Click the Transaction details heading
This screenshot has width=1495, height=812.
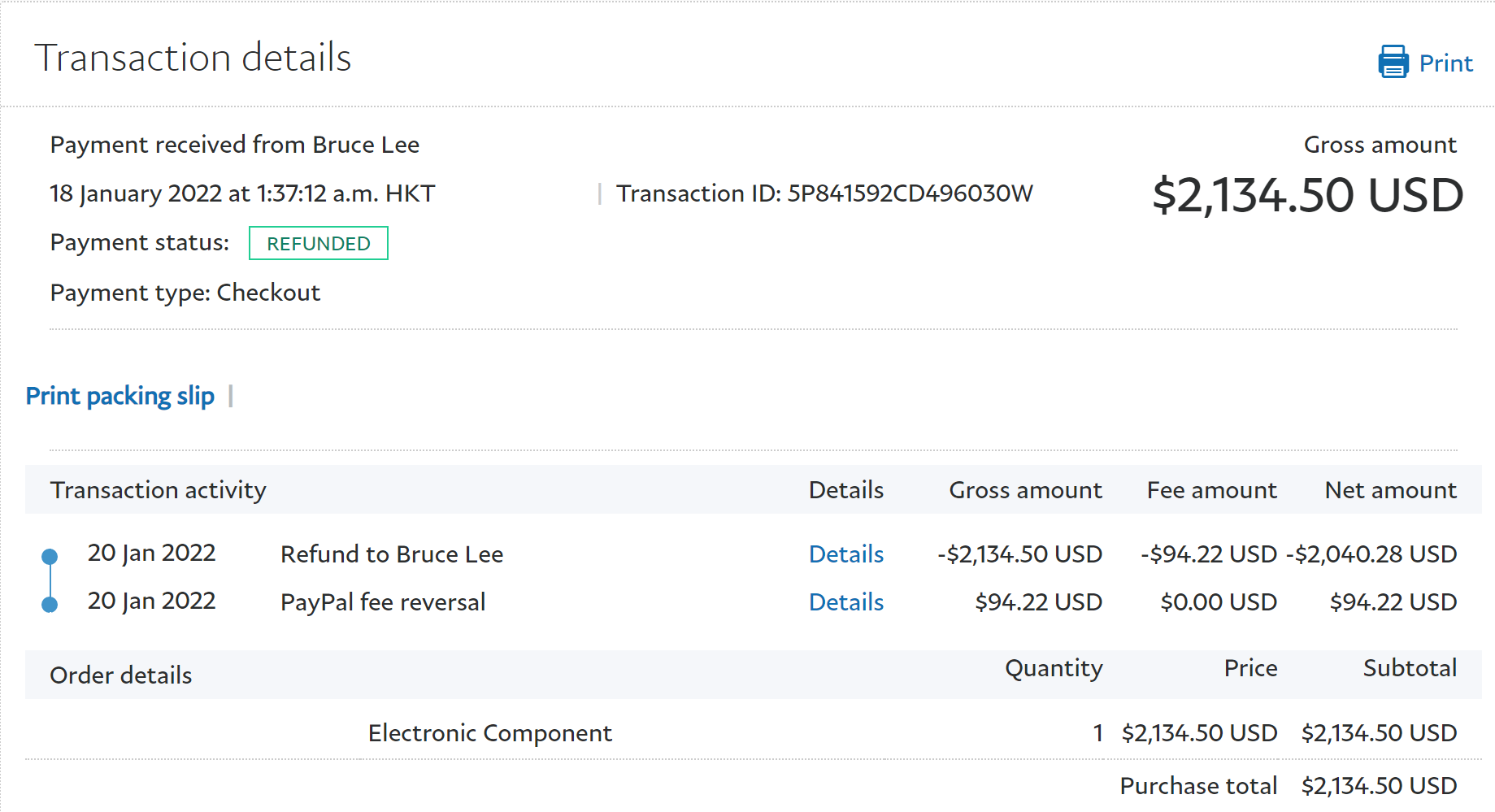(193, 58)
